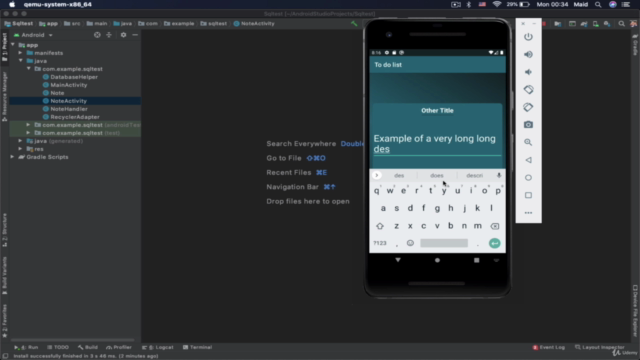Screen dimensions: 640x360
Task: Expand the res folder
Action: (20, 149)
